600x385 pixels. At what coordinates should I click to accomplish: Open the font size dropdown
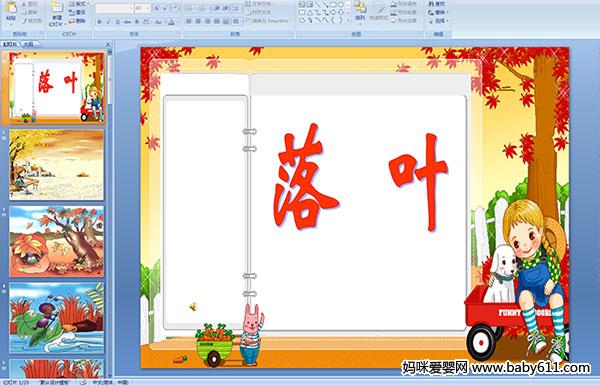coord(148,8)
